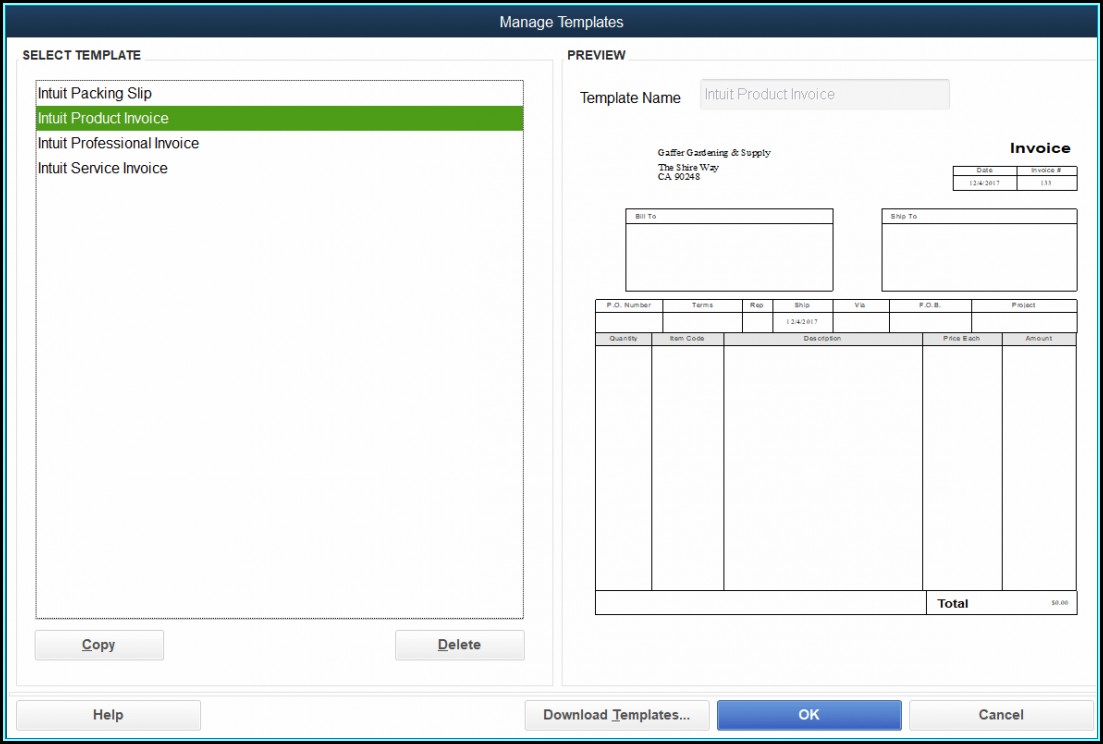Click the Bill To box in preview
1103x744 pixels.
click(x=729, y=256)
